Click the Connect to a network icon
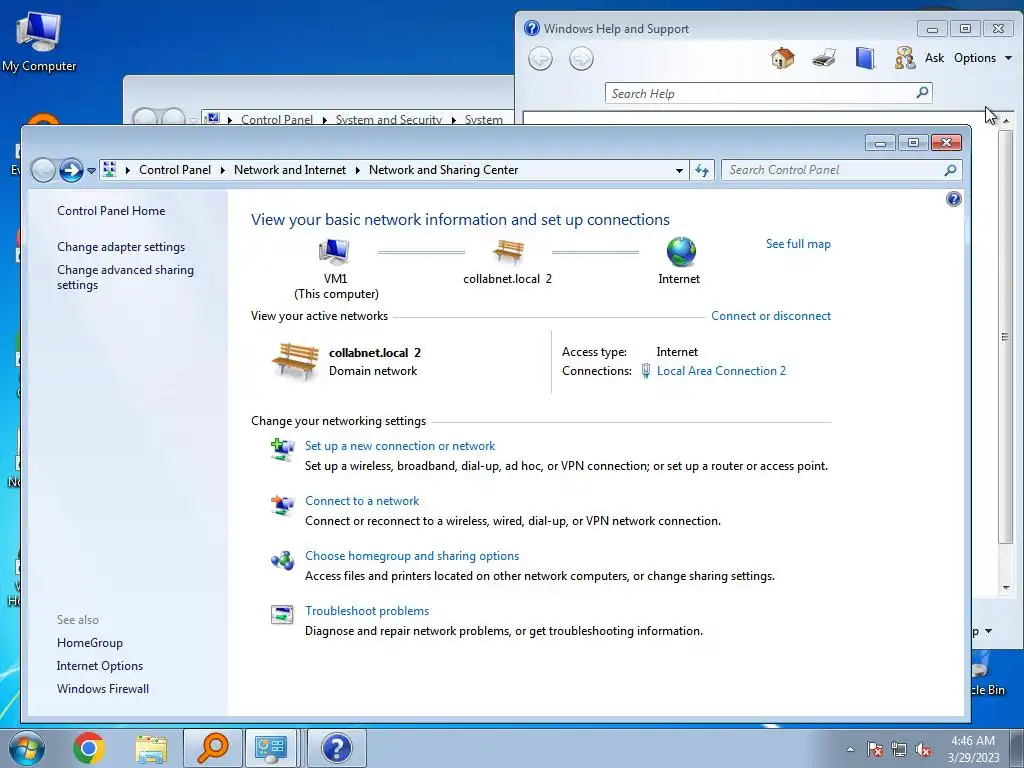 pos(283,504)
